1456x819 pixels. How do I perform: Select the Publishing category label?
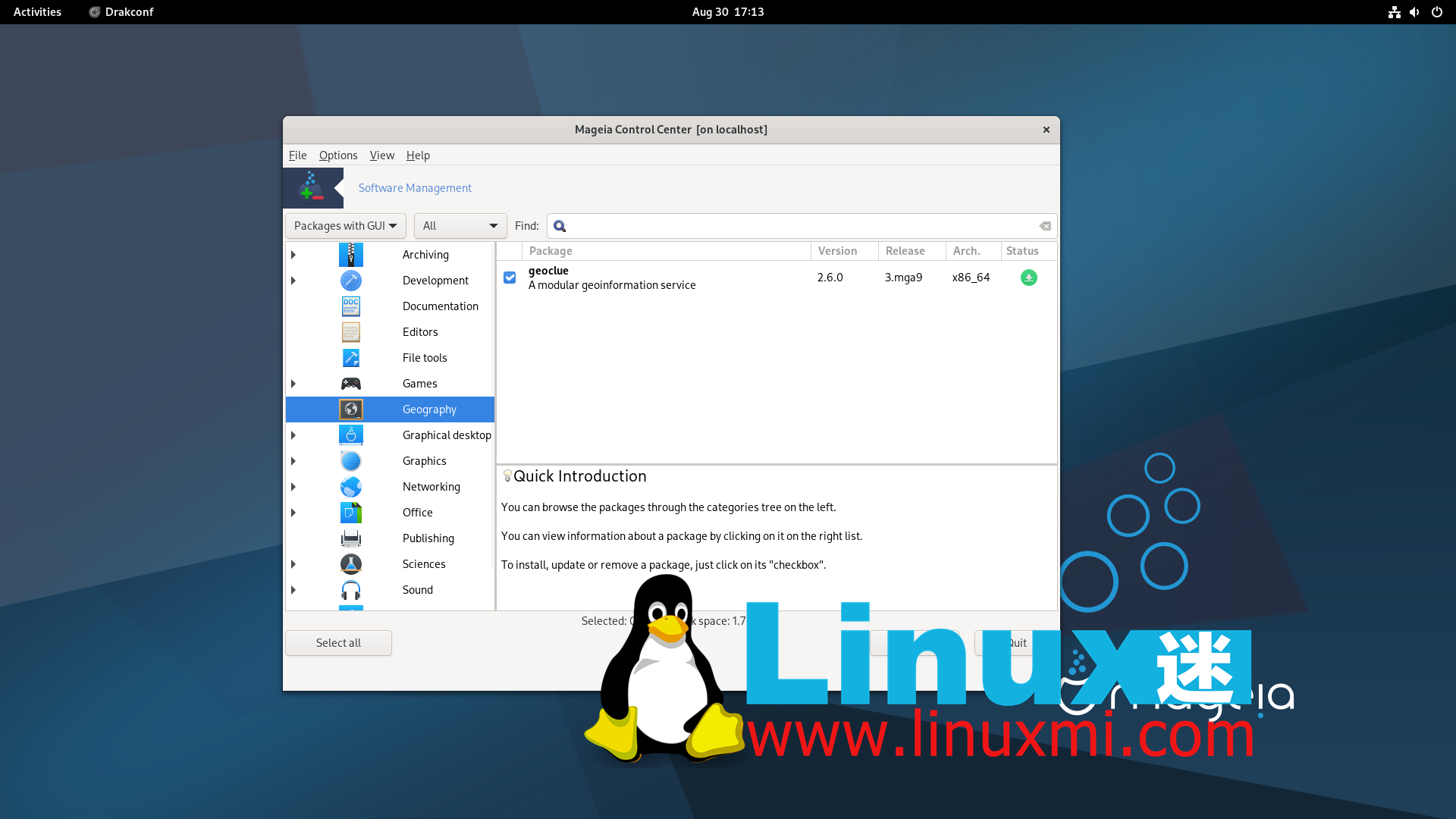click(428, 538)
